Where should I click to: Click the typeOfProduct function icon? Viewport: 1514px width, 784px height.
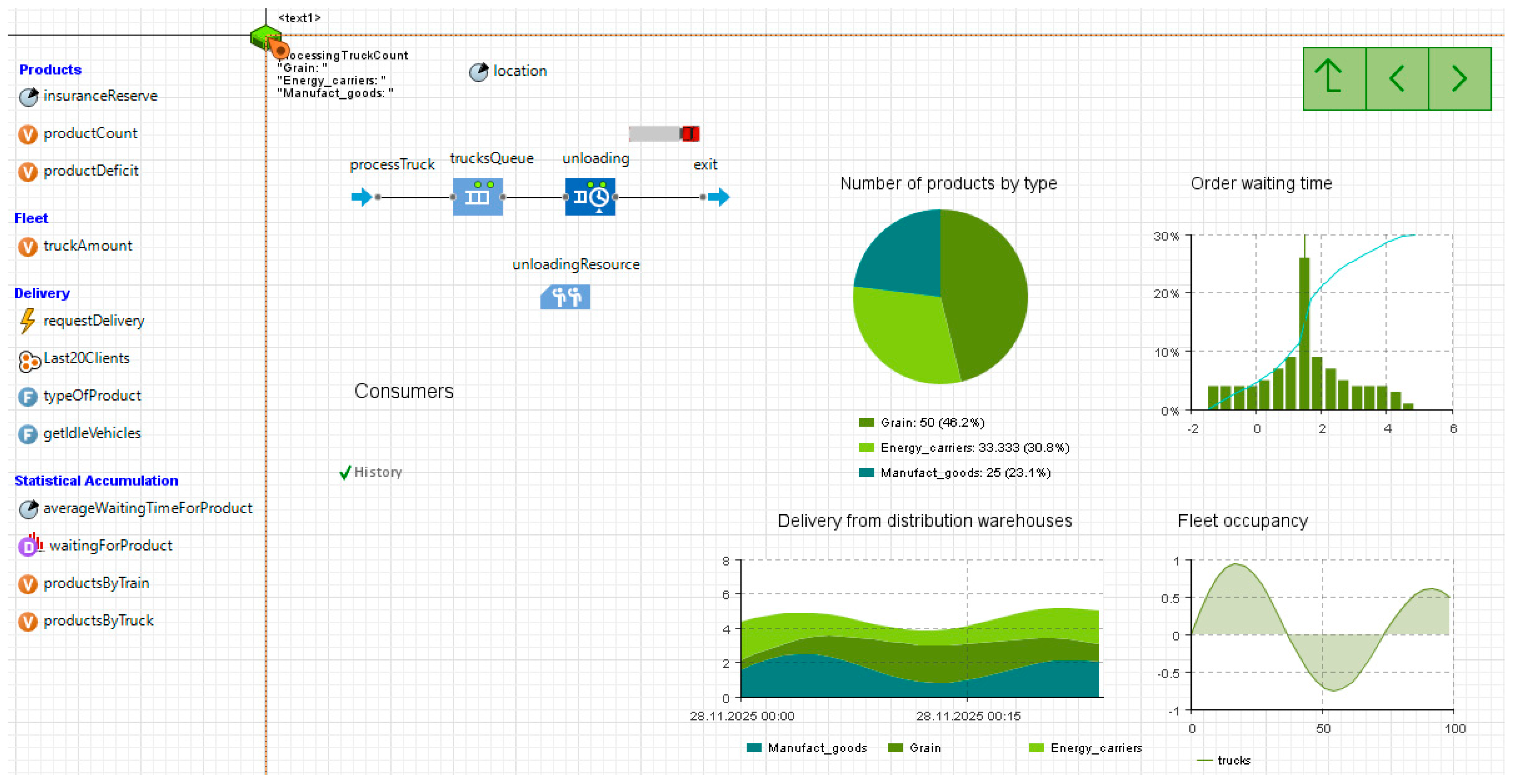click(28, 397)
